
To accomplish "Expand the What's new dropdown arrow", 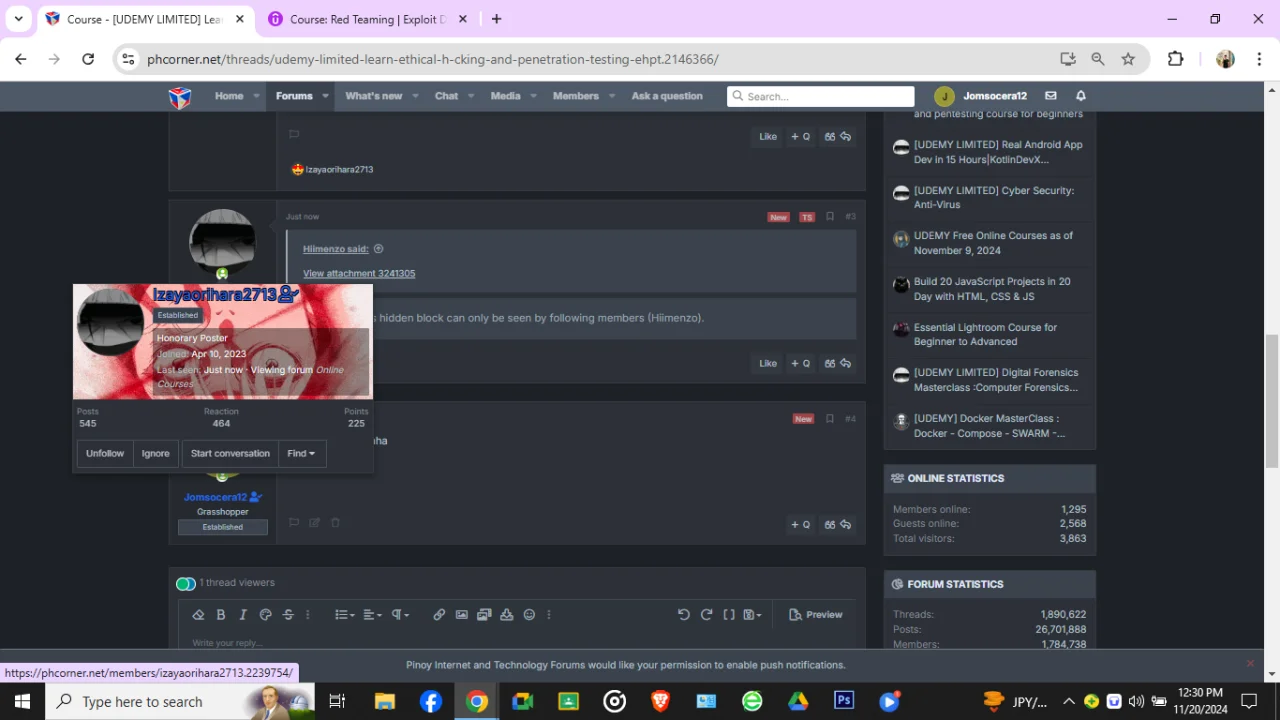I will (x=415, y=97).
